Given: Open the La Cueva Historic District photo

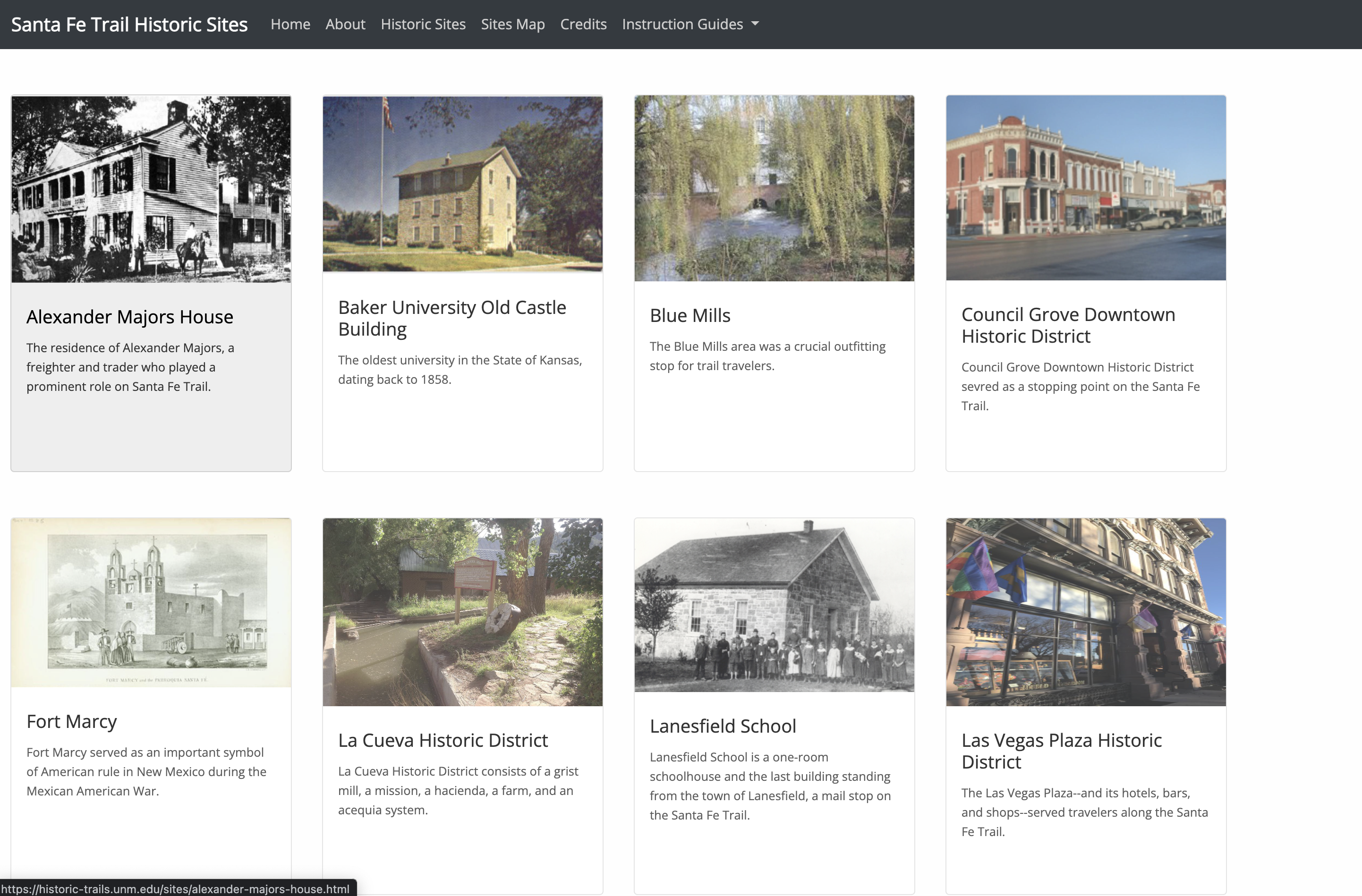Looking at the screenshot, I should pyautogui.click(x=462, y=612).
